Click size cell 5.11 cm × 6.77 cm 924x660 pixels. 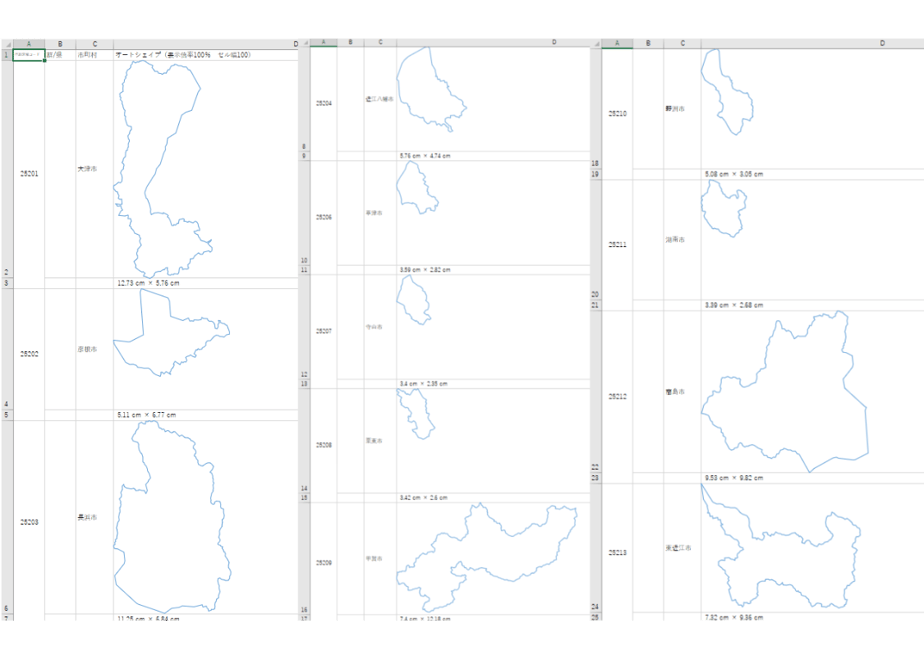point(206,415)
